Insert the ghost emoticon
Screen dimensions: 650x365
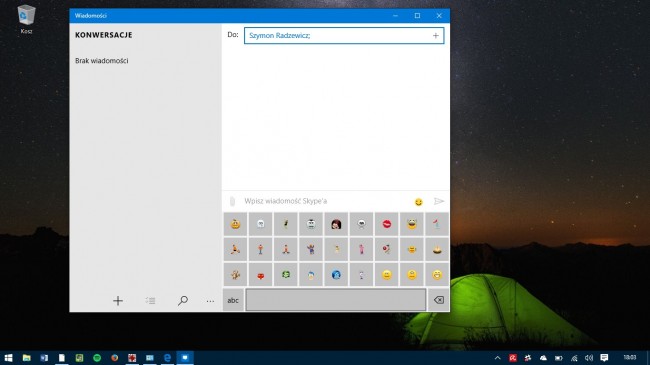point(261,224)
